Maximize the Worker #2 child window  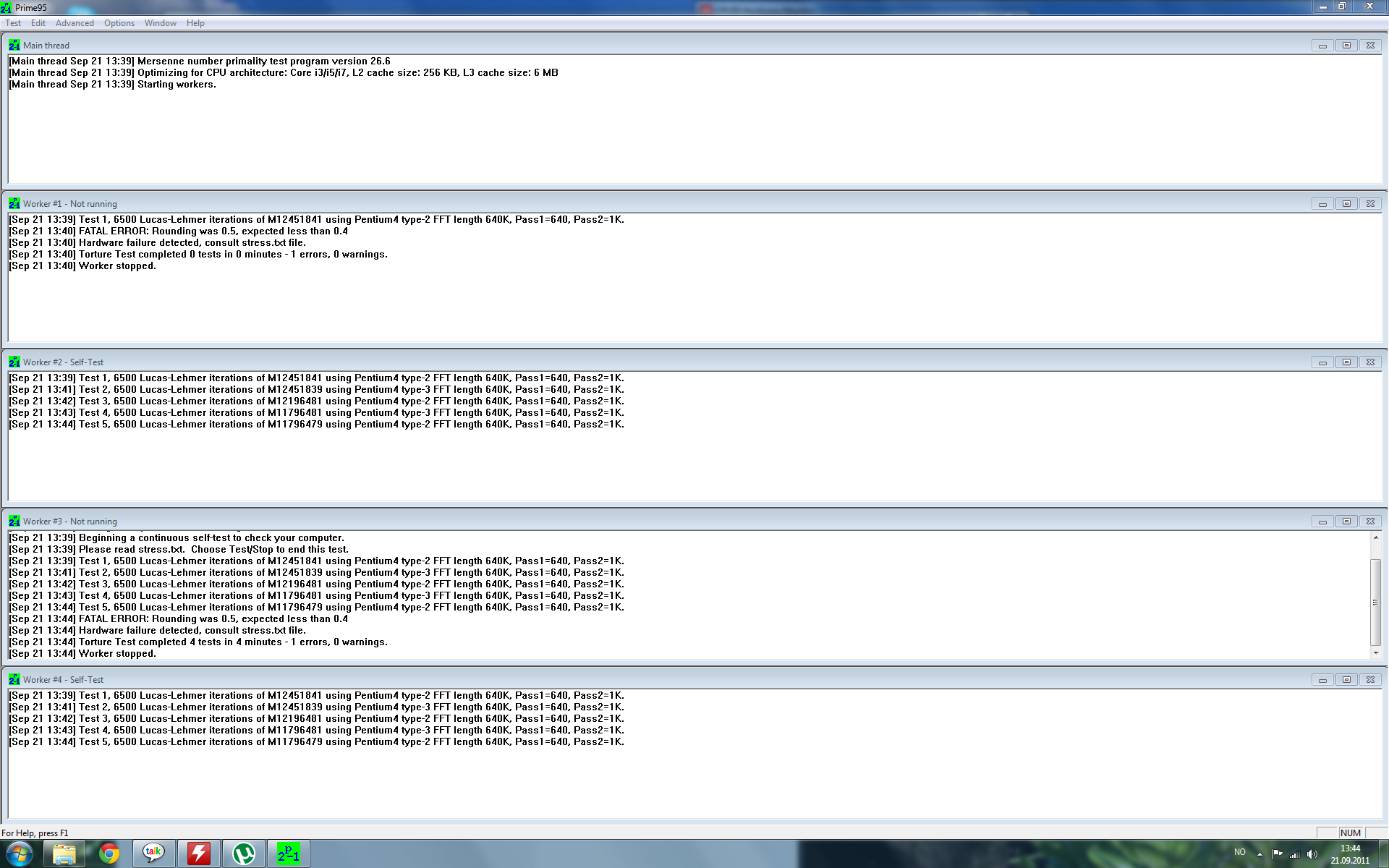(1346, 362)
